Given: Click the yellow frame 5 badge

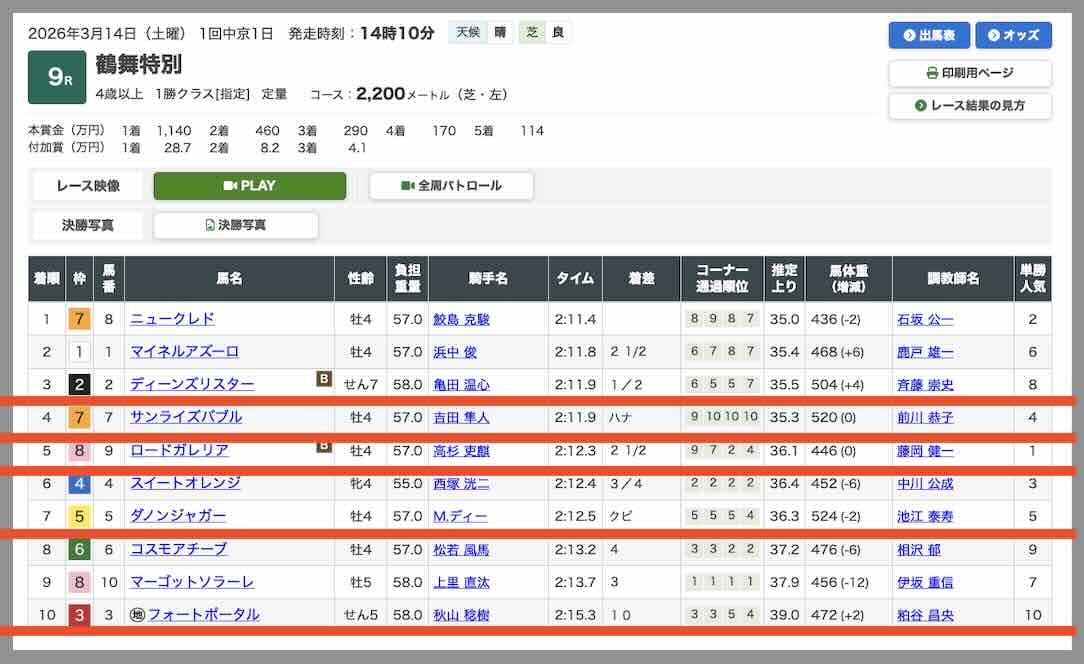Looking at the screenshot, I should [x=79, y=517].
